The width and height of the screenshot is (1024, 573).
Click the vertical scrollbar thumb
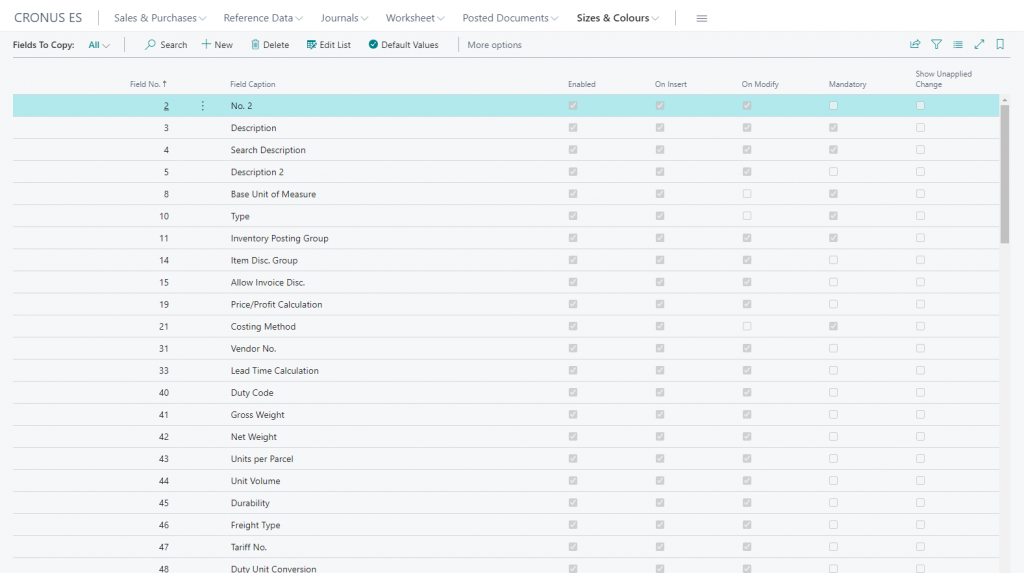coord(1004,173)
